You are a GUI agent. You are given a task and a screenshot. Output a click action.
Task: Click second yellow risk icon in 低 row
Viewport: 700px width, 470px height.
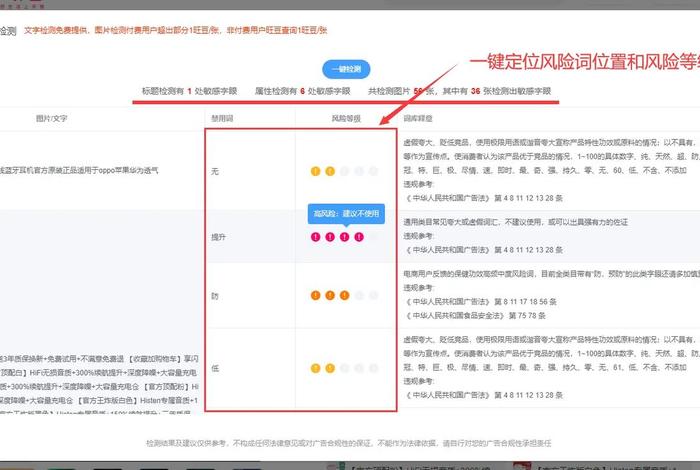[330, 368]
